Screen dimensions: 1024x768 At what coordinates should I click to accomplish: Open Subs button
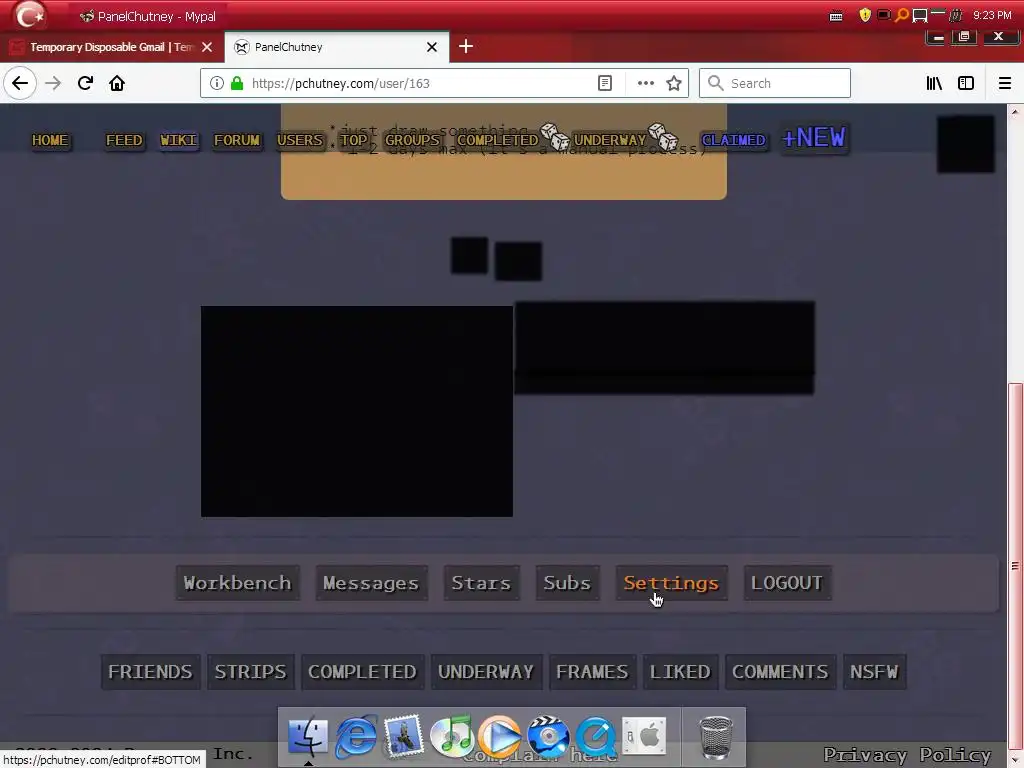coord(567,583)
